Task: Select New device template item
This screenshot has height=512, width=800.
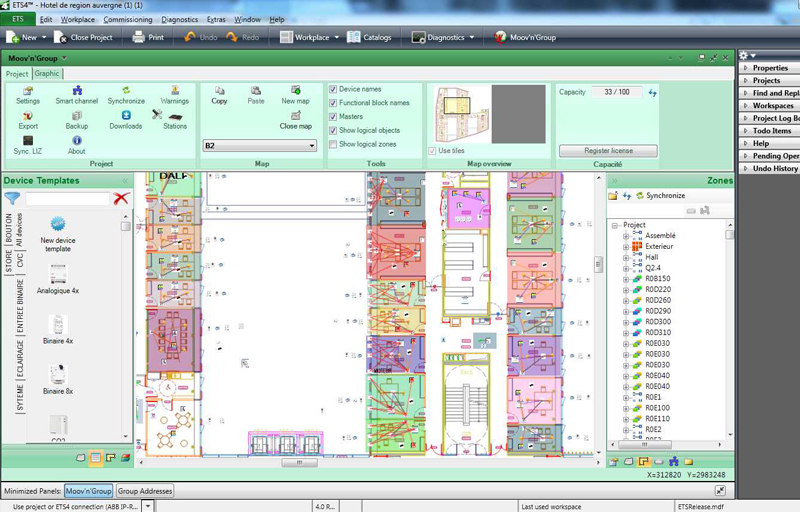Action: click(x=58, y=234)
